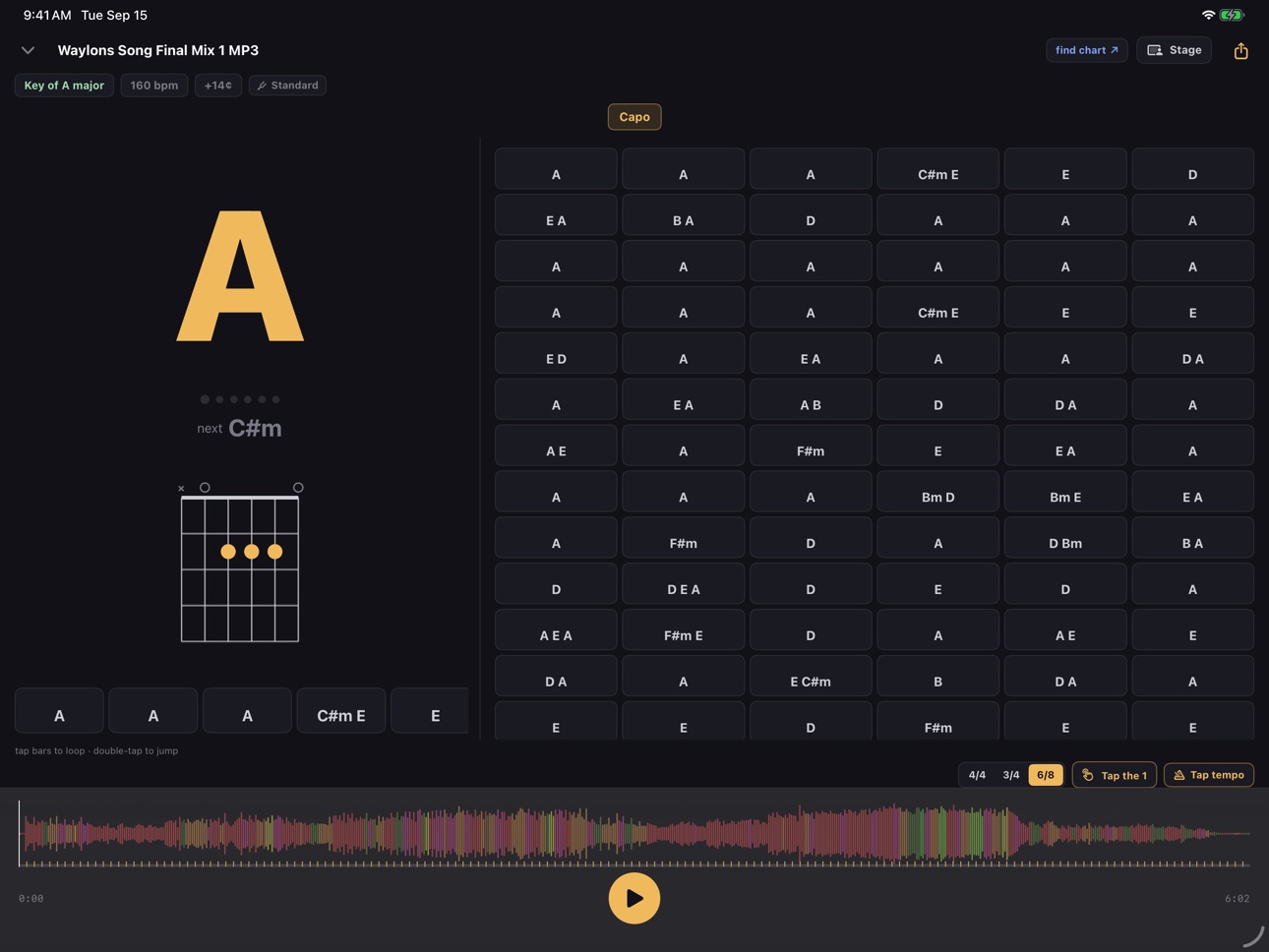Change the 160 bpm tempo setting
Viewport: 1269px width, 952px height.
click(154, 86)
